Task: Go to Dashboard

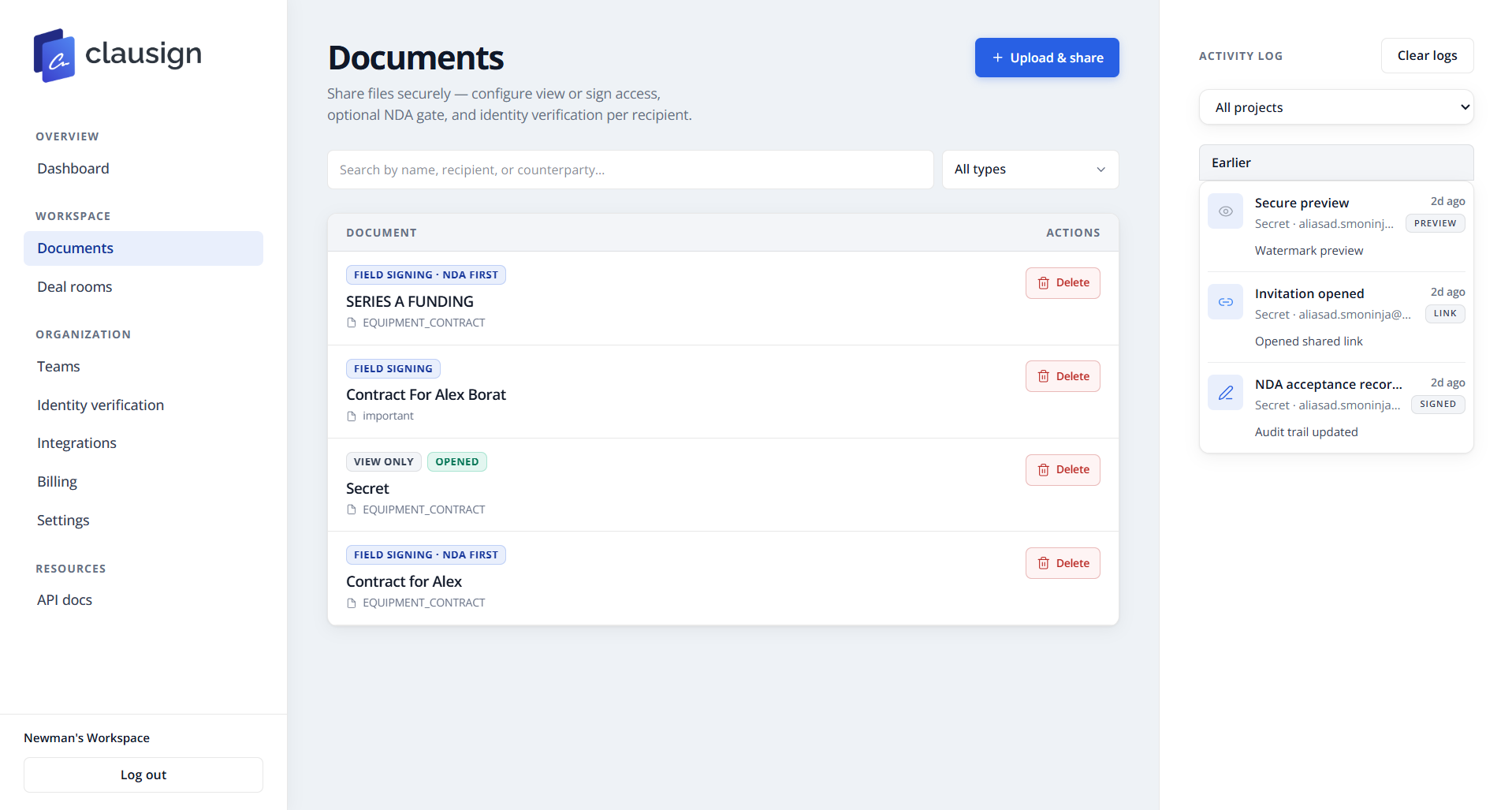Action: click(73, 169)
